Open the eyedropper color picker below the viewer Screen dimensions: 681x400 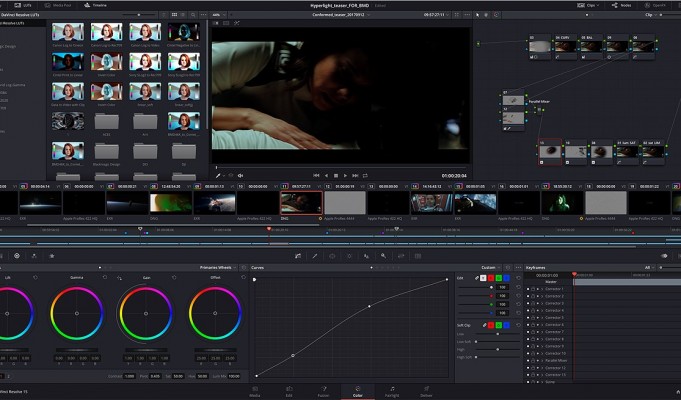[218, 175]
